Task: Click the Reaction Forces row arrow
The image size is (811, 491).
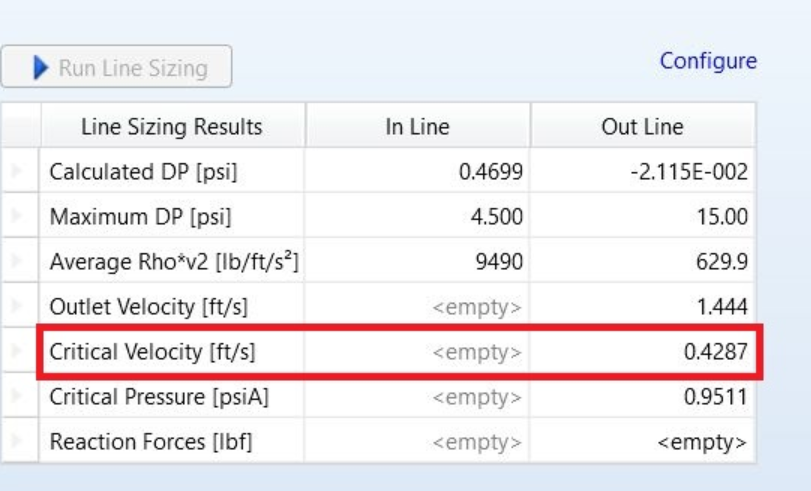Action: pos(19,442)
